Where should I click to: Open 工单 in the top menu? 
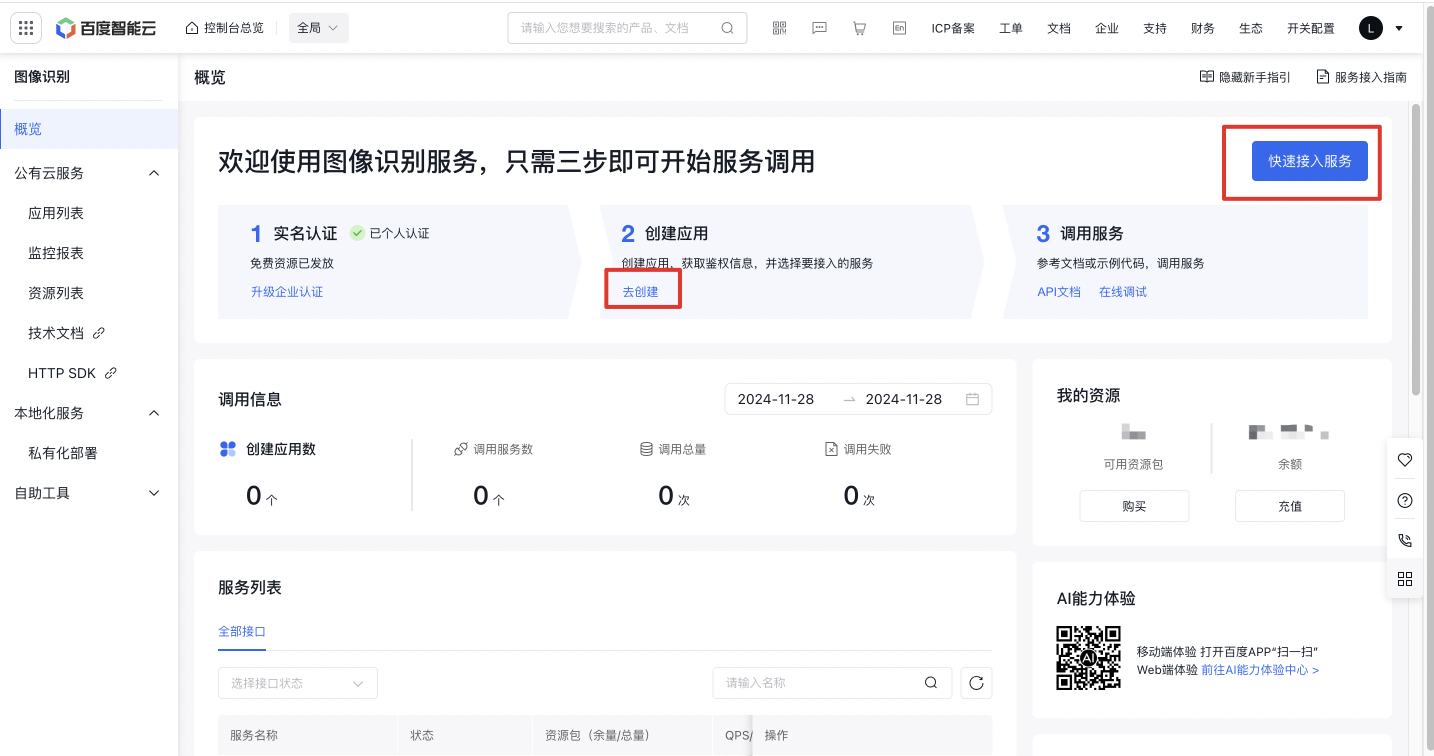(1011, 28)
